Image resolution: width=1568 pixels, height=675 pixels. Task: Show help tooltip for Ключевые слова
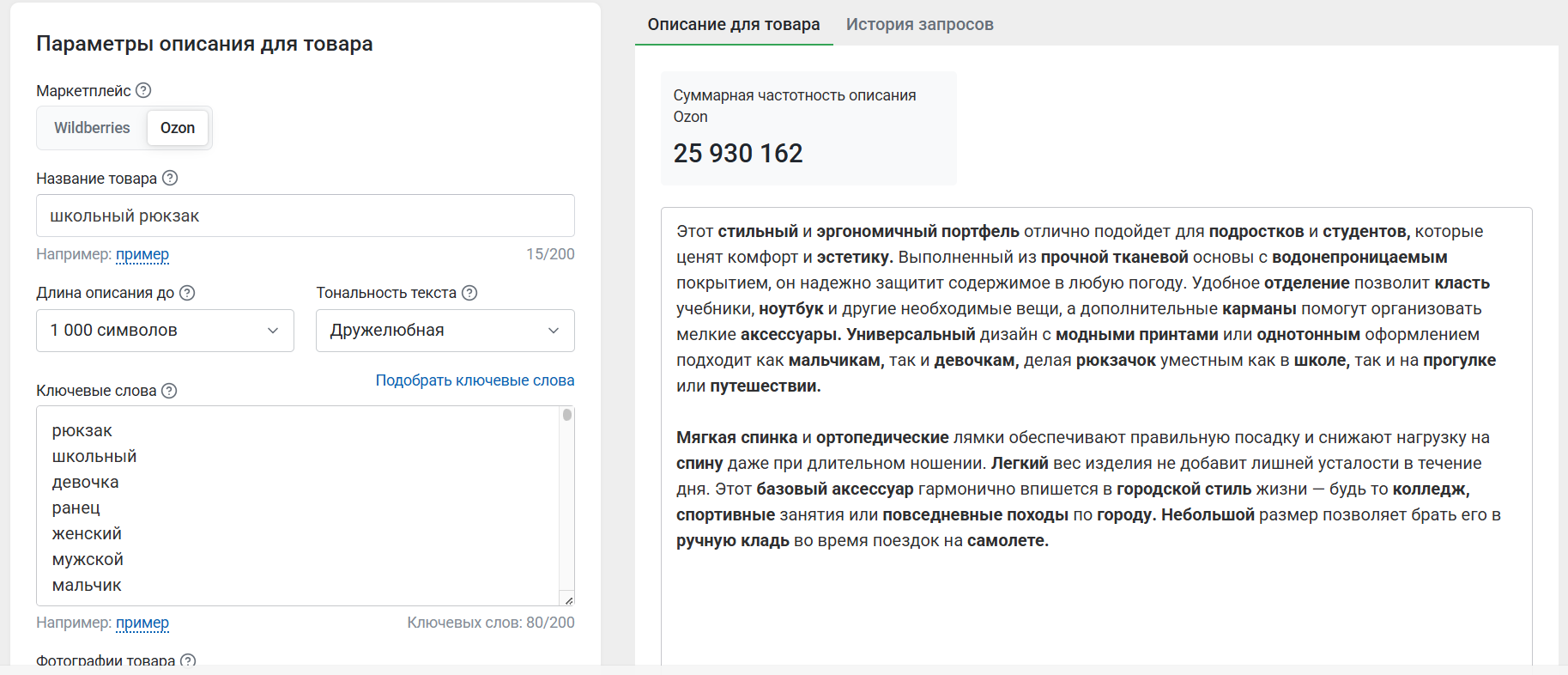click(x=169, y=391)
